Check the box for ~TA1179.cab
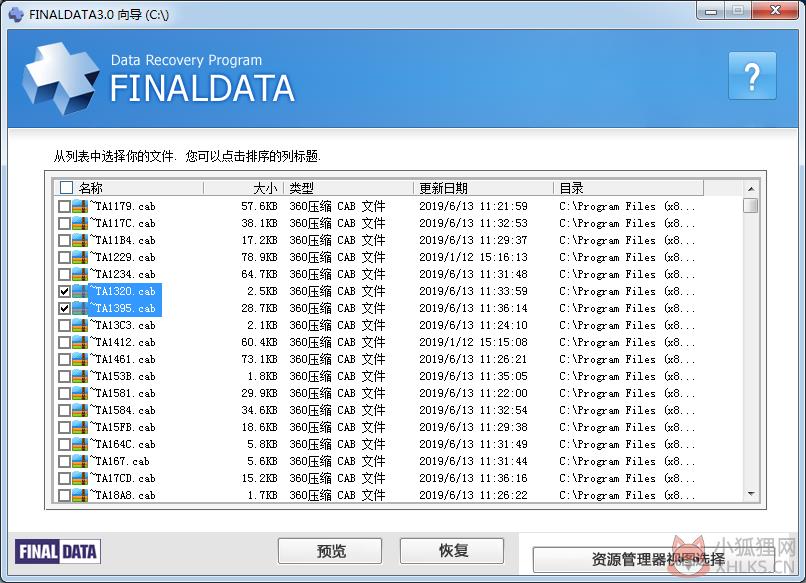 point(64,206)
